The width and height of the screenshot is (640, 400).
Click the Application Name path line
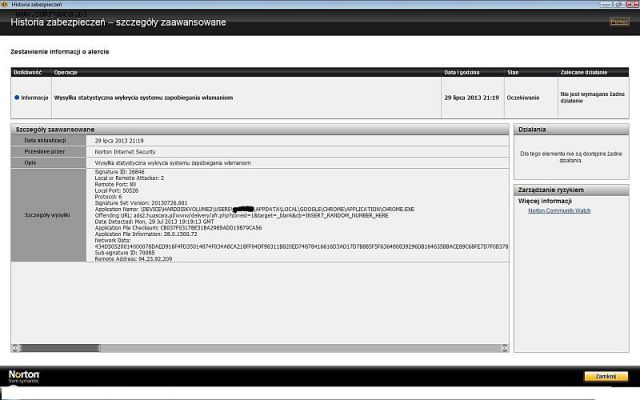coord(254,209)
